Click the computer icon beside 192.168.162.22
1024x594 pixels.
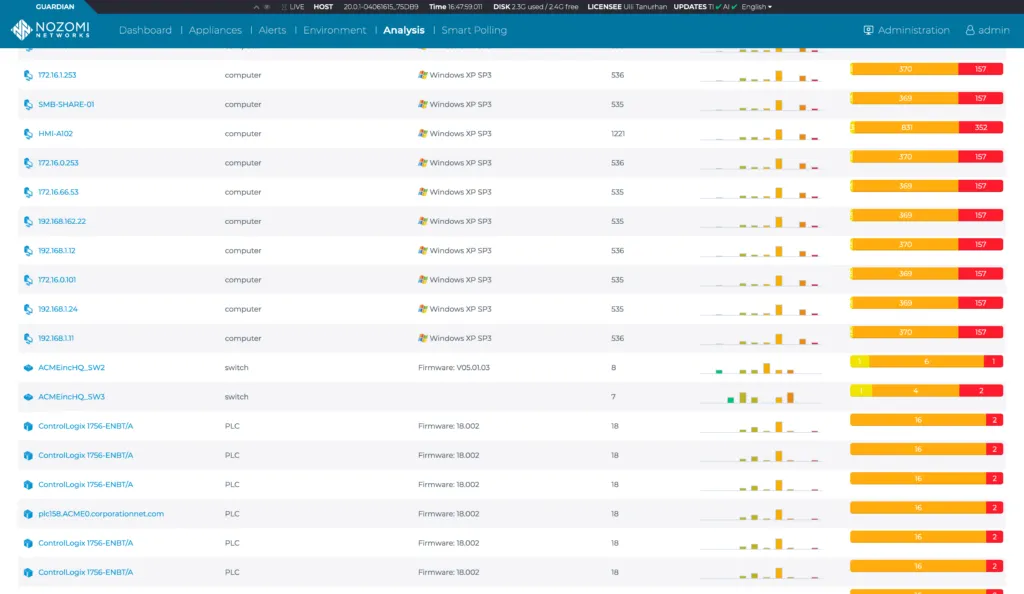pyautogui.click(x=28, y=221)
